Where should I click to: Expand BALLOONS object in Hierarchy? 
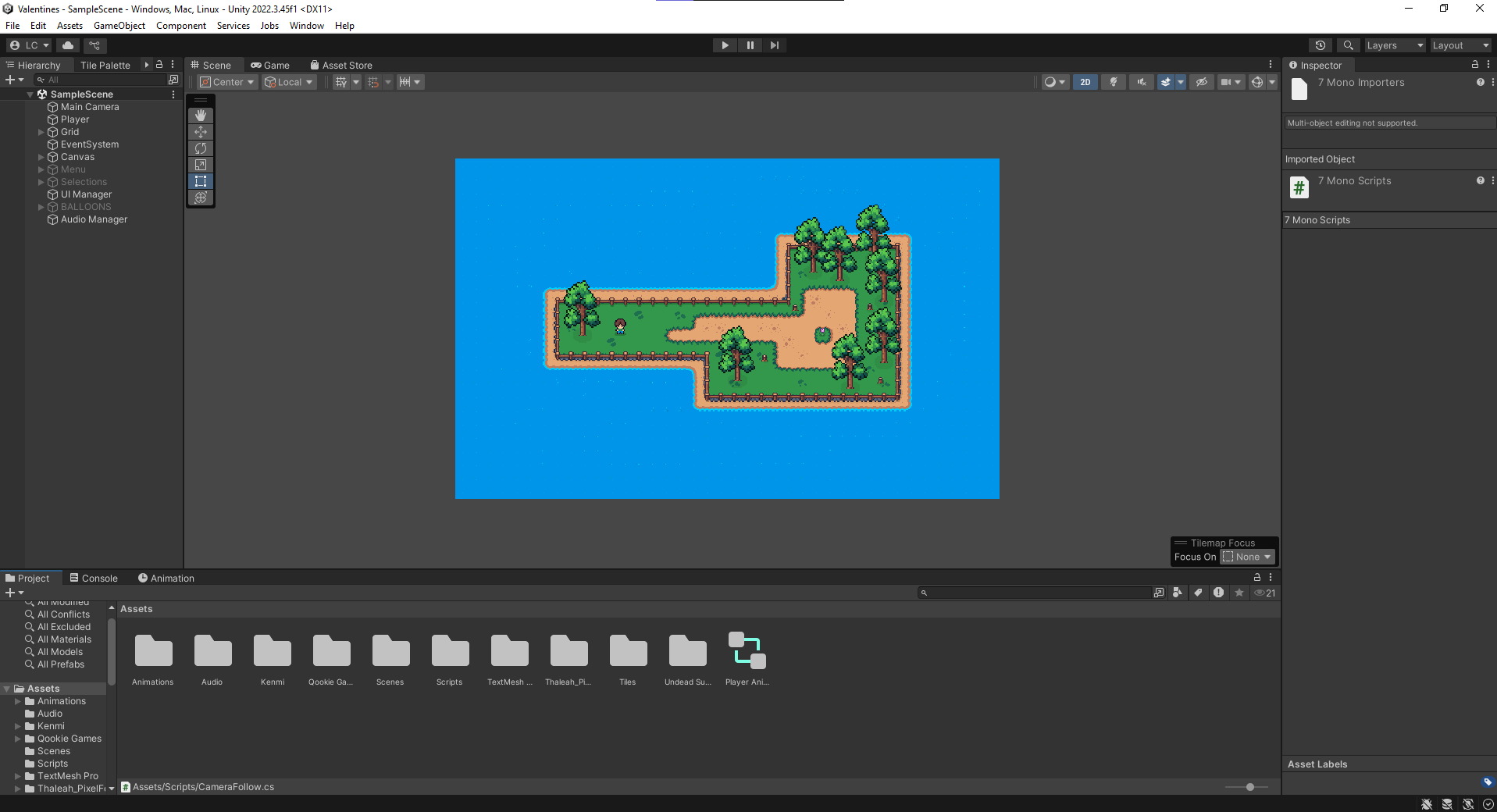(x=41, y=207)
